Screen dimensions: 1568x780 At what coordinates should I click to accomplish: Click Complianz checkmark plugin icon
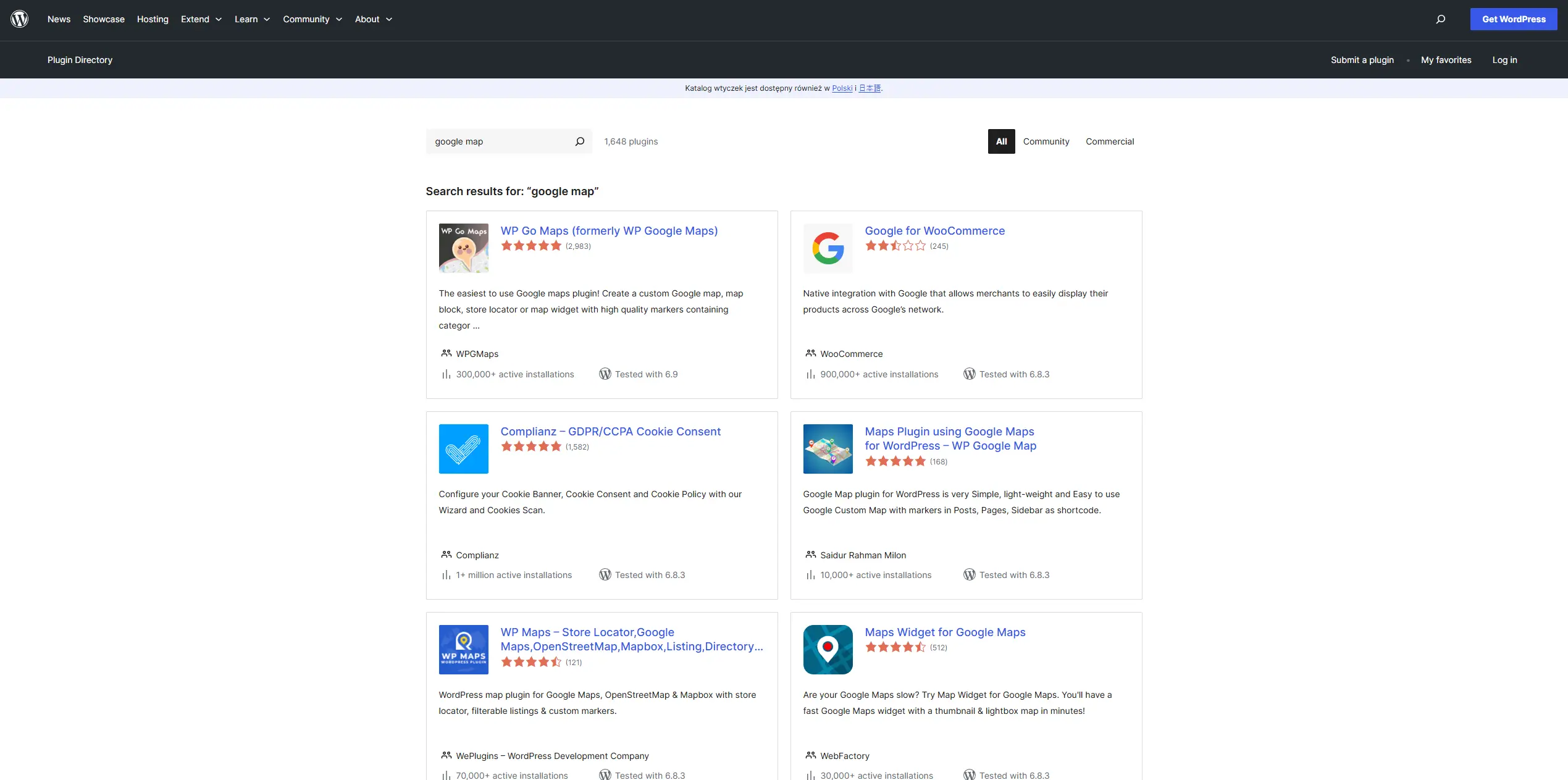tap(463, 449)
